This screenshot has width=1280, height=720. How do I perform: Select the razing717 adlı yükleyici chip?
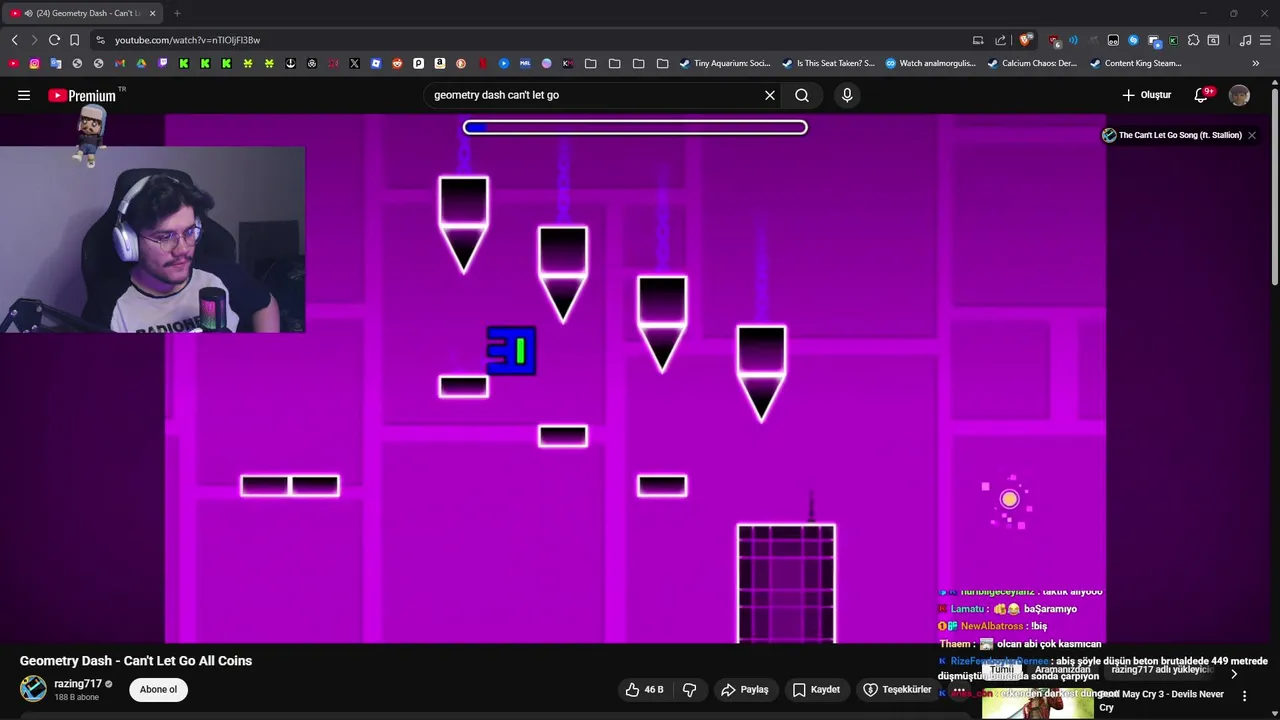[x=1162, y=670]
